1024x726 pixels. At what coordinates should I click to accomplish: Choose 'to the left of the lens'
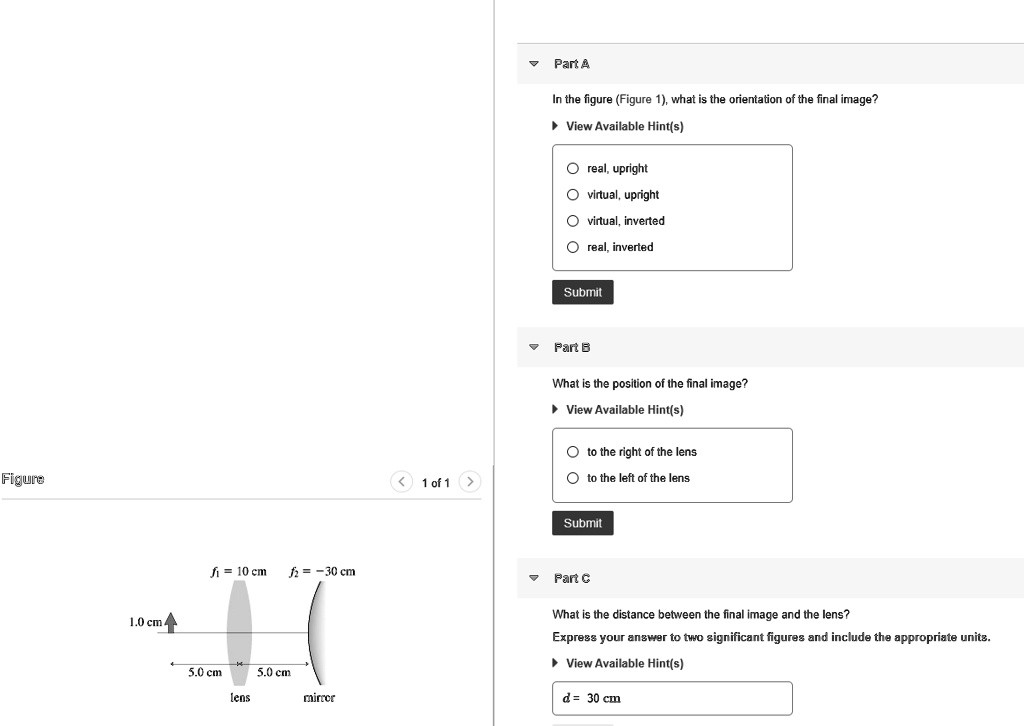[x=572, y=477]
